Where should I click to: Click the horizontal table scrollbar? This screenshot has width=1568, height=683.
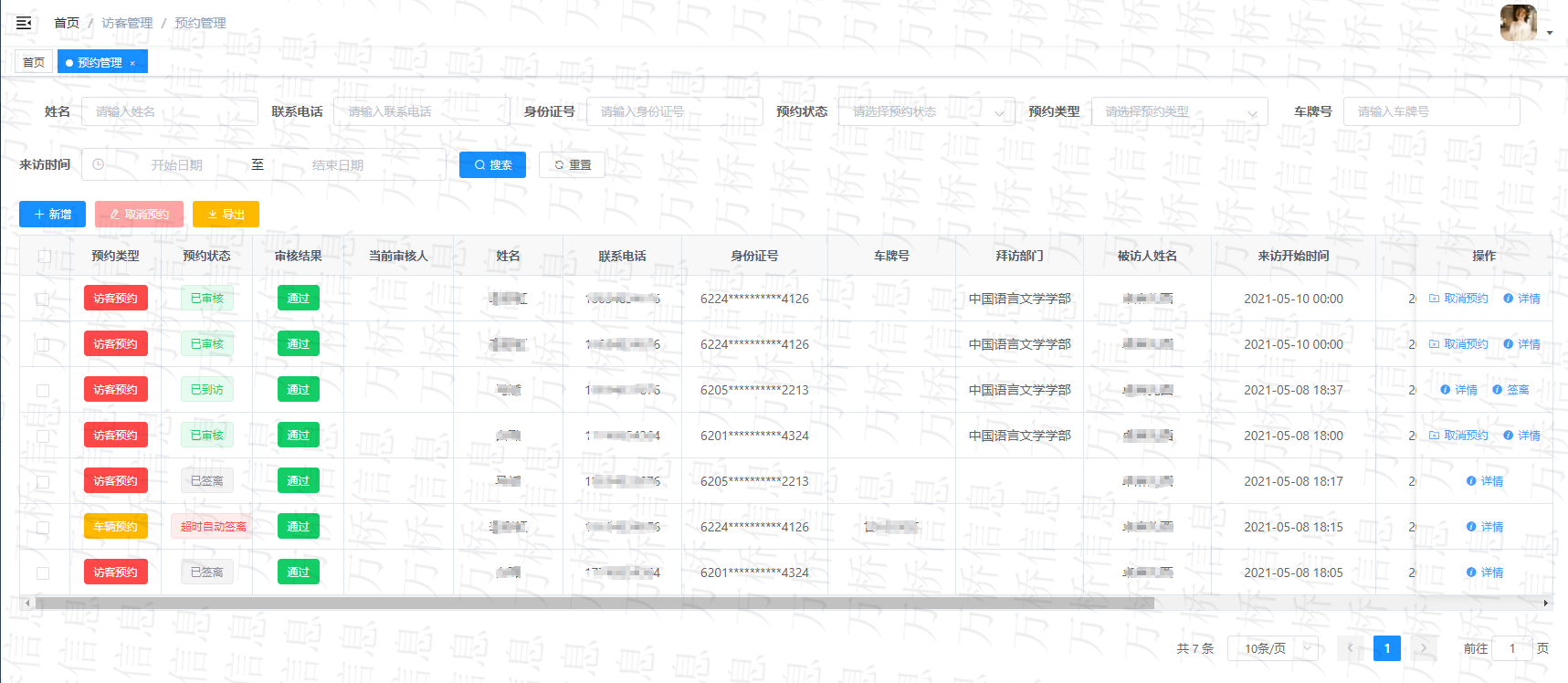(594, 604)
